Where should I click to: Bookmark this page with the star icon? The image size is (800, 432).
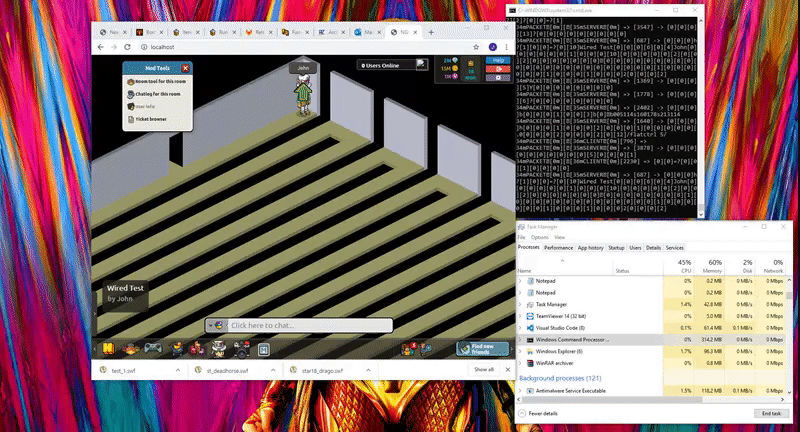[476, 47]
